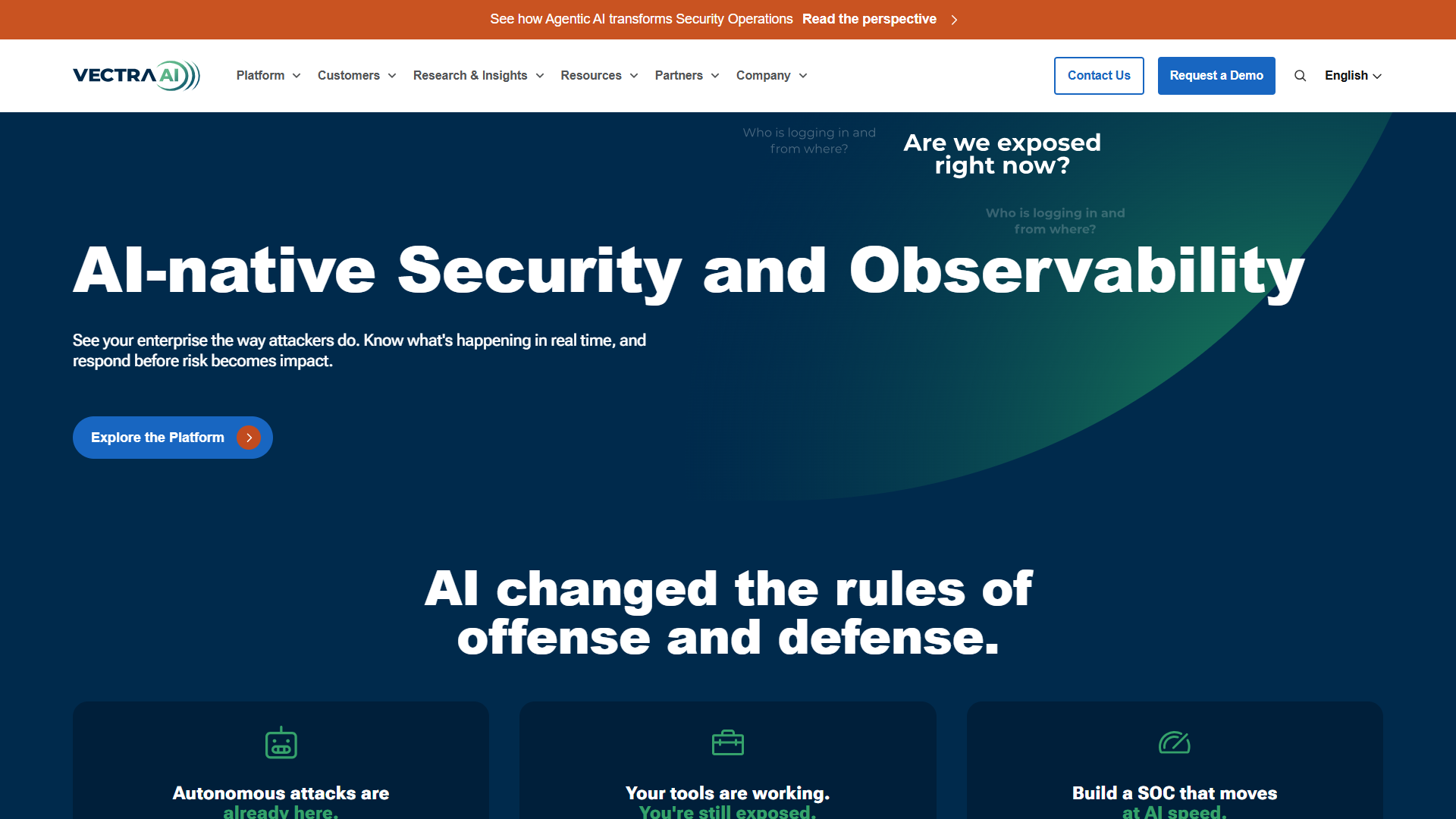Click the Contact Us button
This screenshot has width=1456, height=819.
pos(1099,76)
